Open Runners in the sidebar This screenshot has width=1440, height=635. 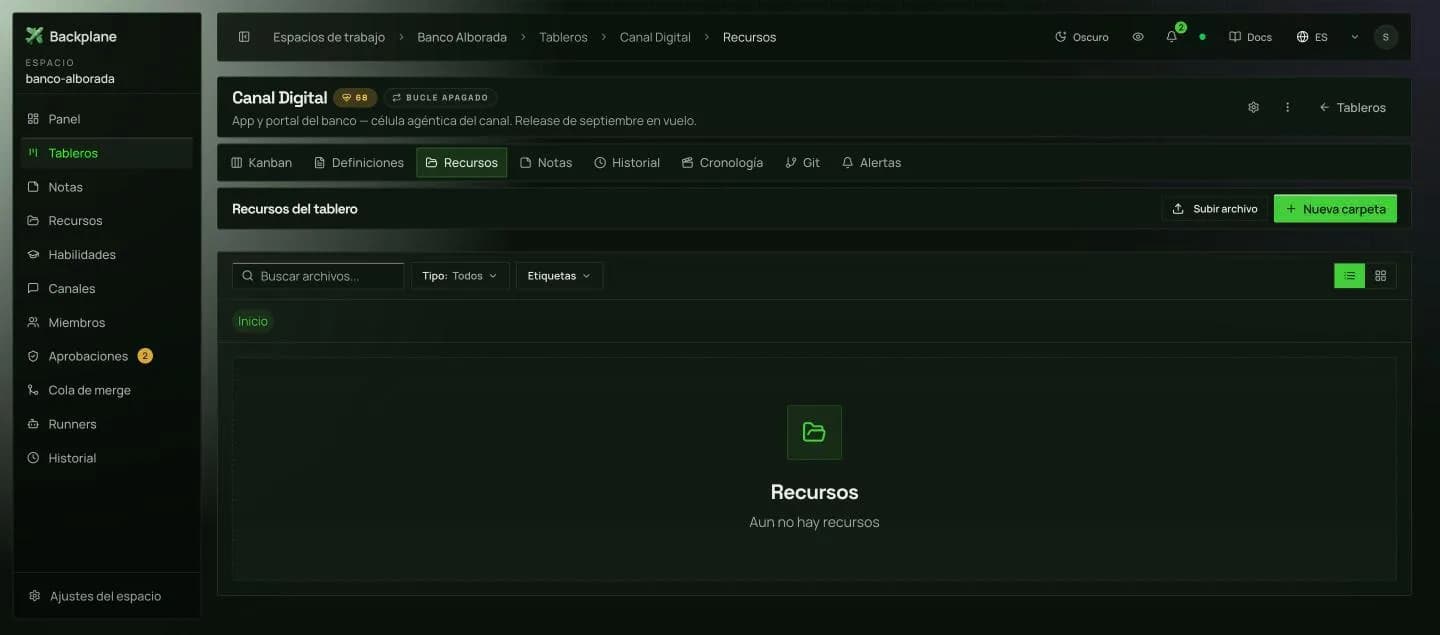tap(106, 424)
